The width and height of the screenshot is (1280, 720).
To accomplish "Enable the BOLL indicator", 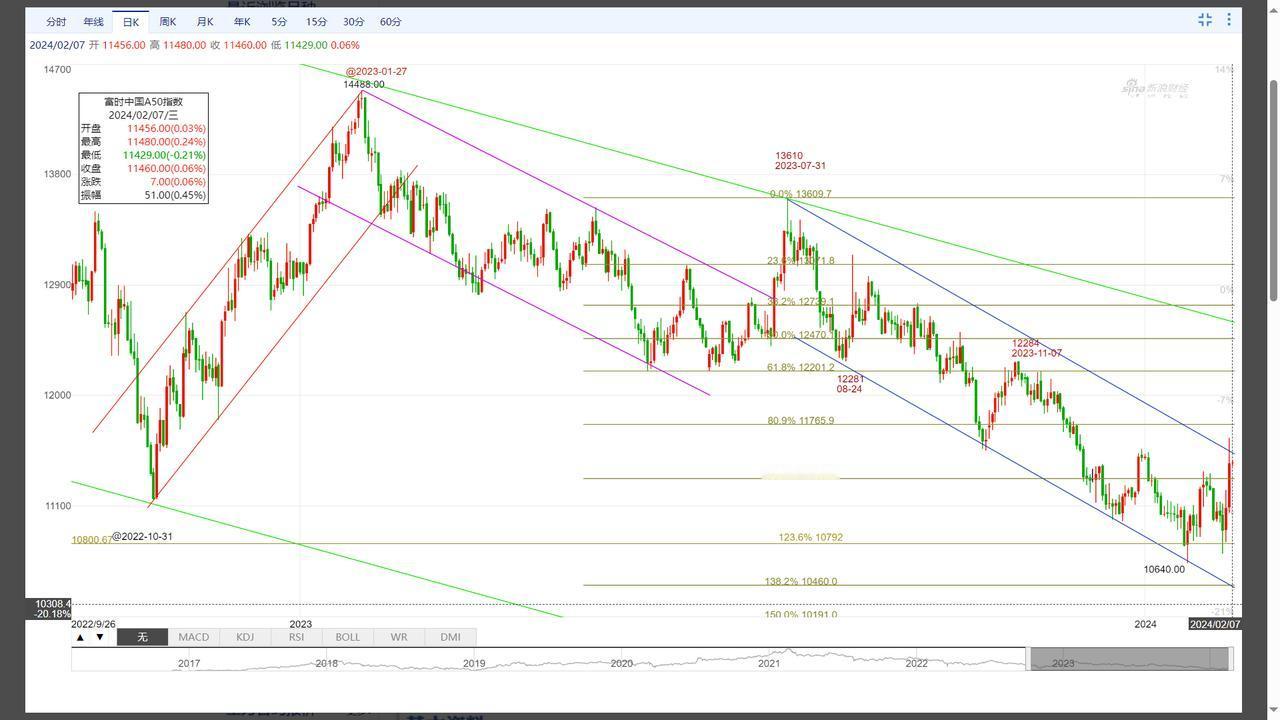I will [x=347, y=637].
